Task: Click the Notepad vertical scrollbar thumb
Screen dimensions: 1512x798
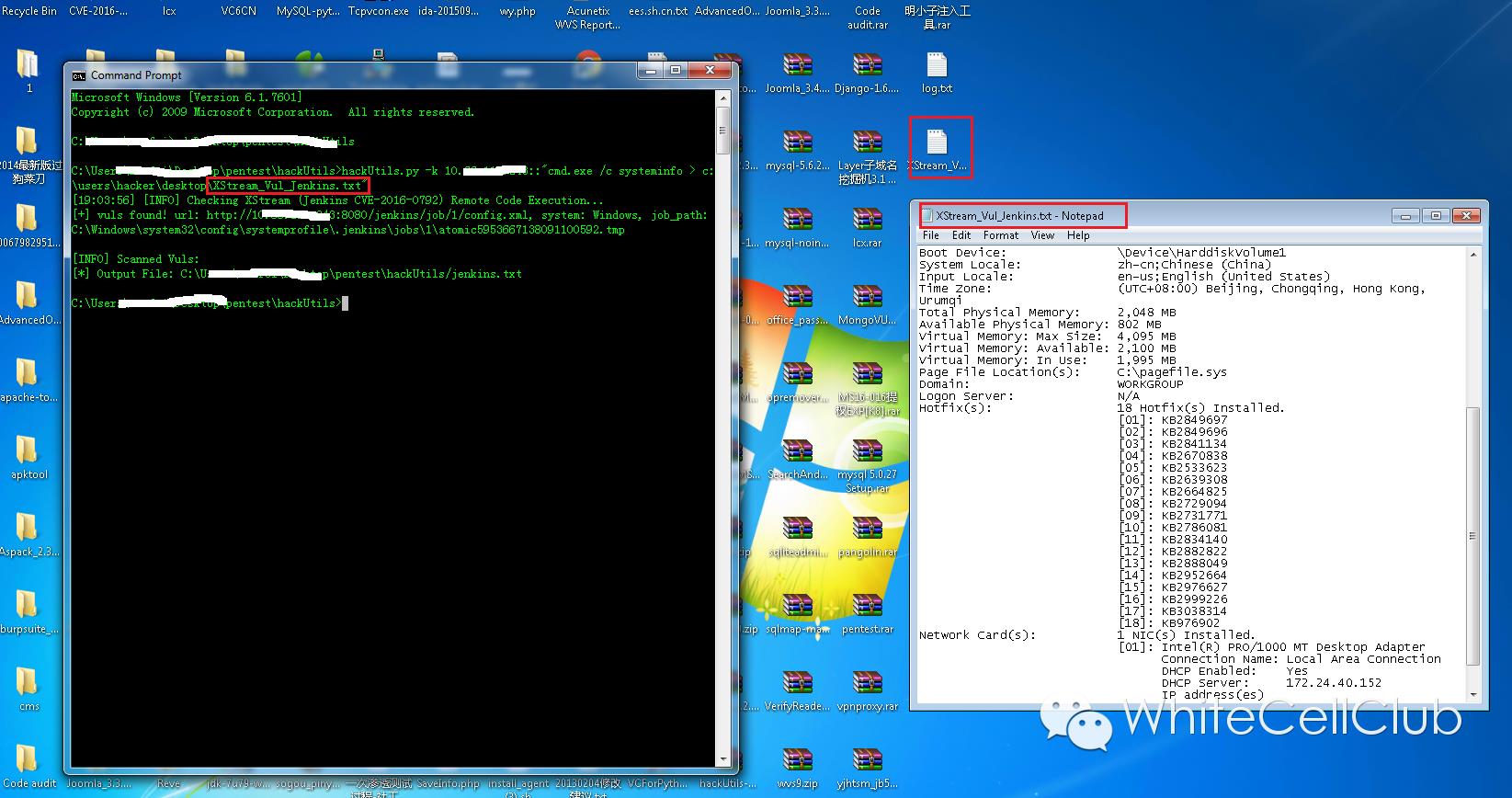Action: [1472, 535]
